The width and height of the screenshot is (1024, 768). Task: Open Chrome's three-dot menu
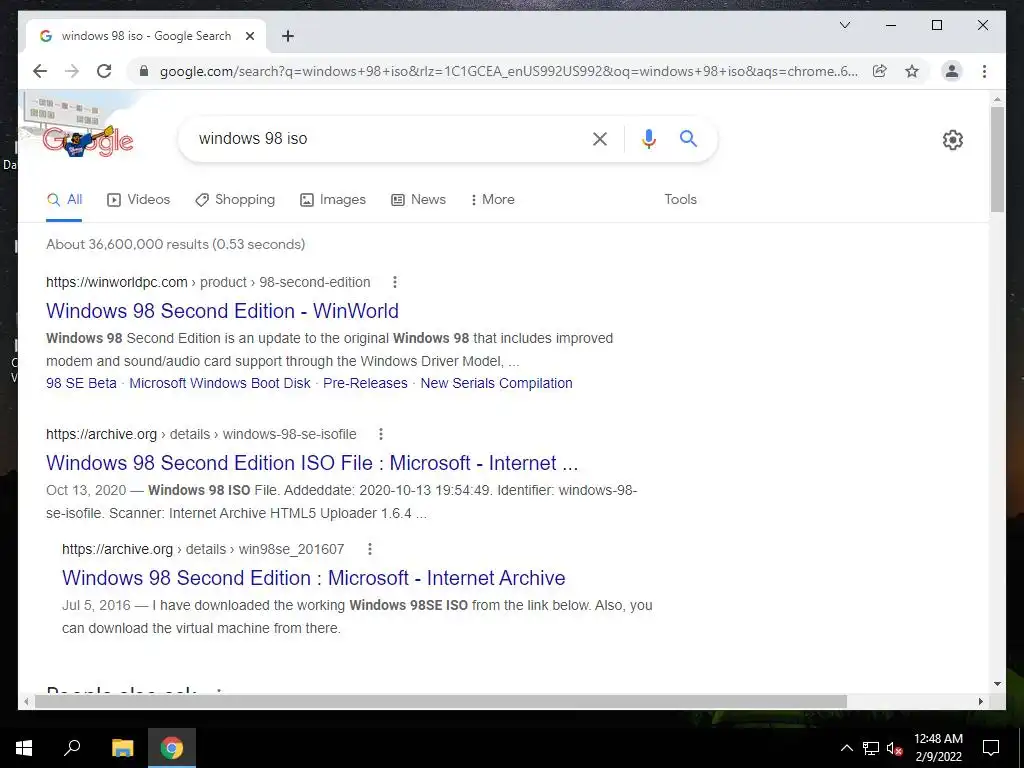[x=984, y=71]
